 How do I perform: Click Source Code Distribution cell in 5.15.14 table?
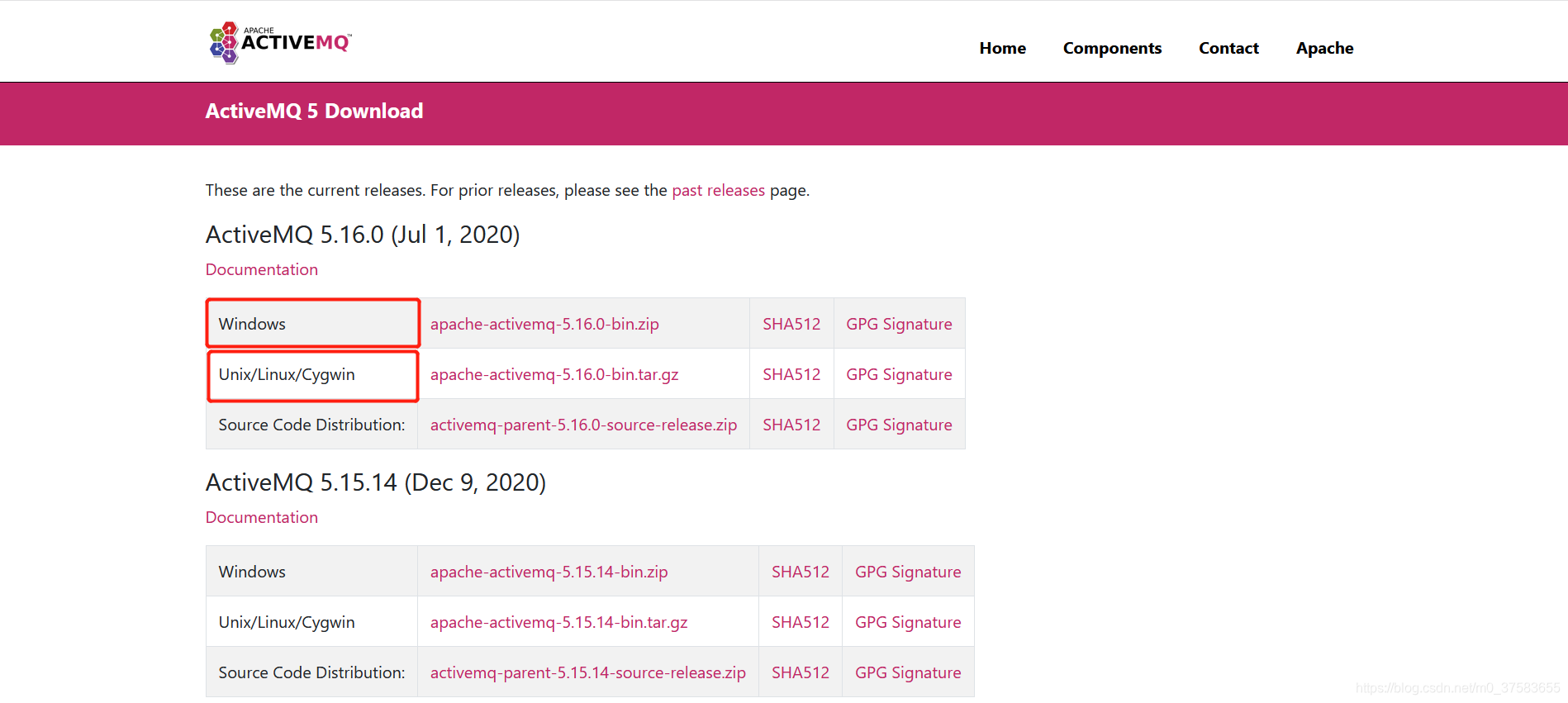click(312, 672)
